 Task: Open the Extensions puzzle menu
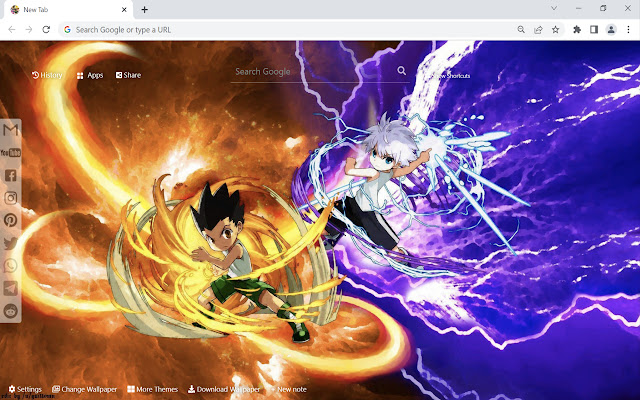(x=577, y=29)
